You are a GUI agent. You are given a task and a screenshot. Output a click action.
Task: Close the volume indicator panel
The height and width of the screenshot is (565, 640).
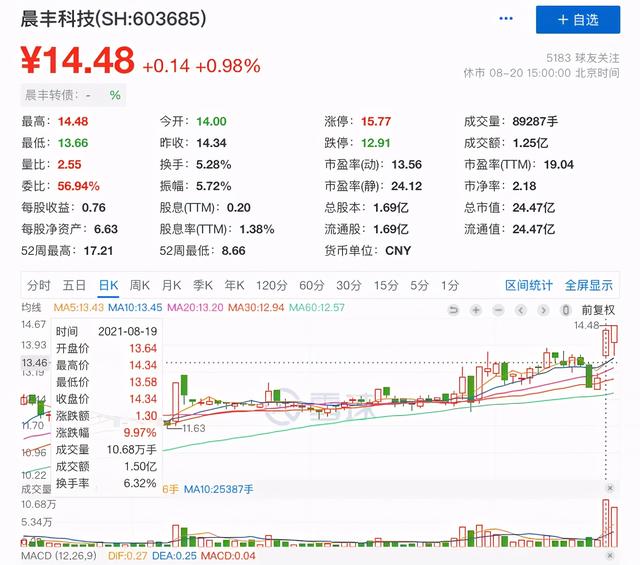tap(610, 488)
